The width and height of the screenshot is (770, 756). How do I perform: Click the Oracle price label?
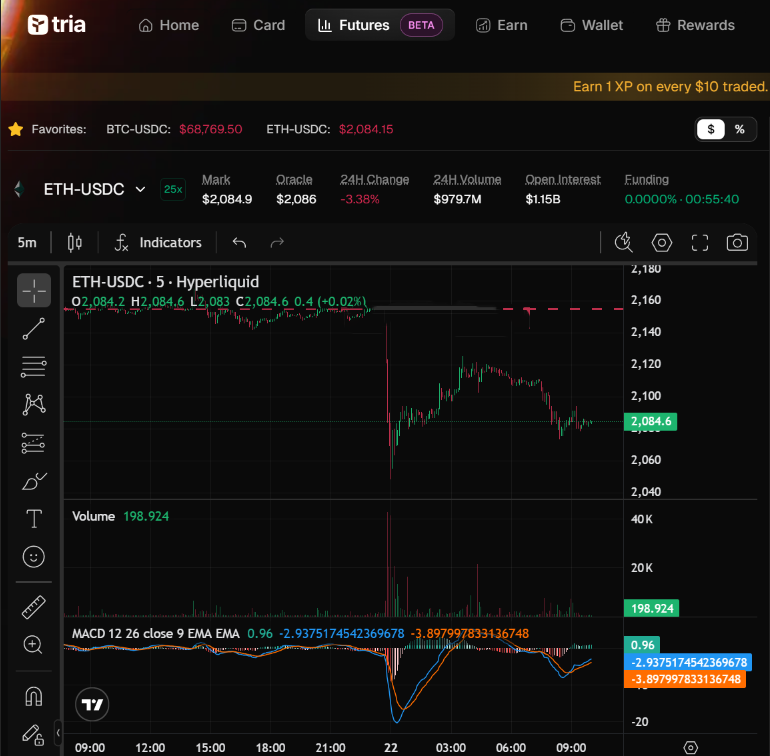point(294,180)
